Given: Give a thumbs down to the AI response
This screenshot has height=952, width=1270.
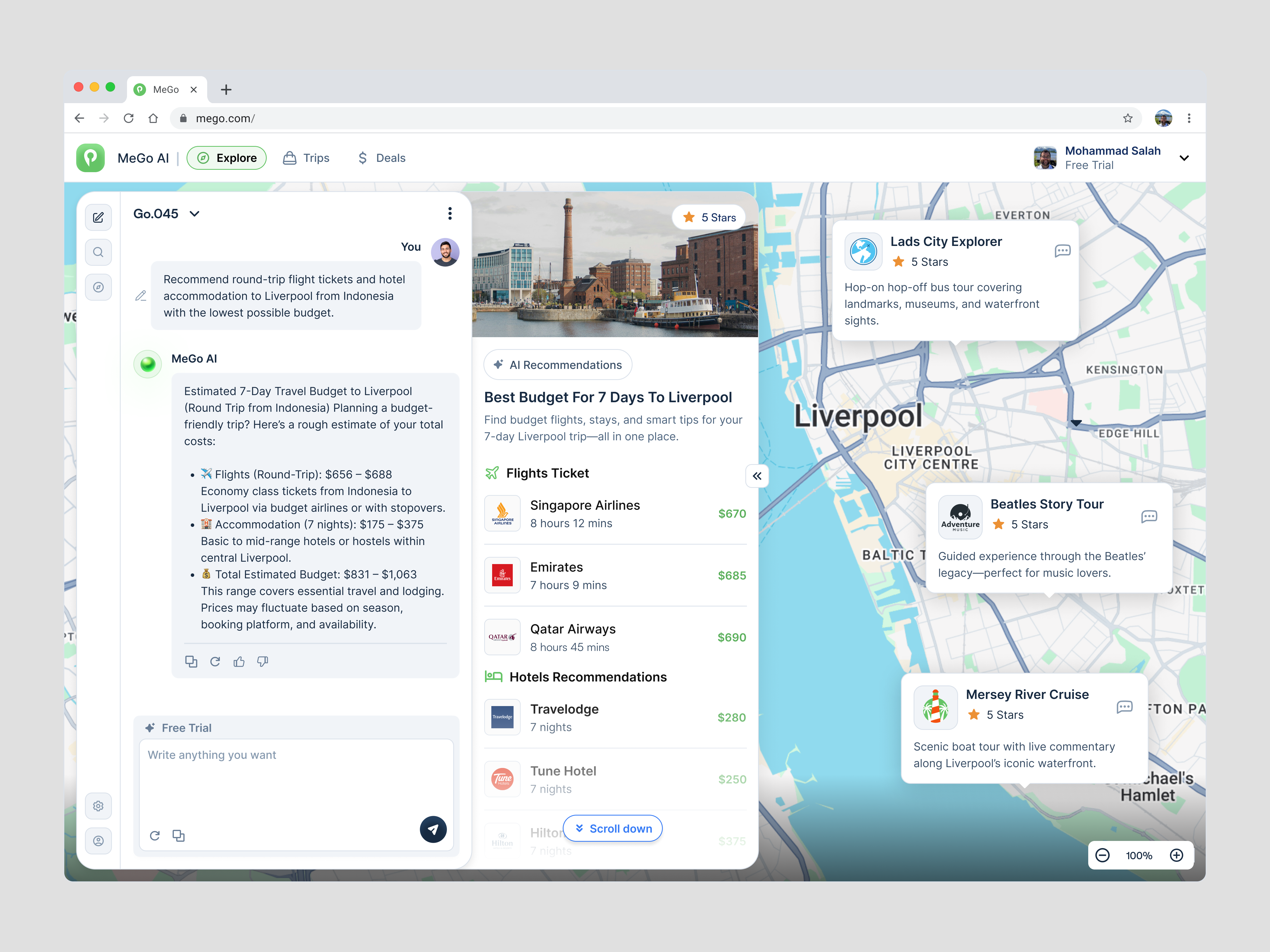Looking at the screenshot, I should (x=262, y=661).
